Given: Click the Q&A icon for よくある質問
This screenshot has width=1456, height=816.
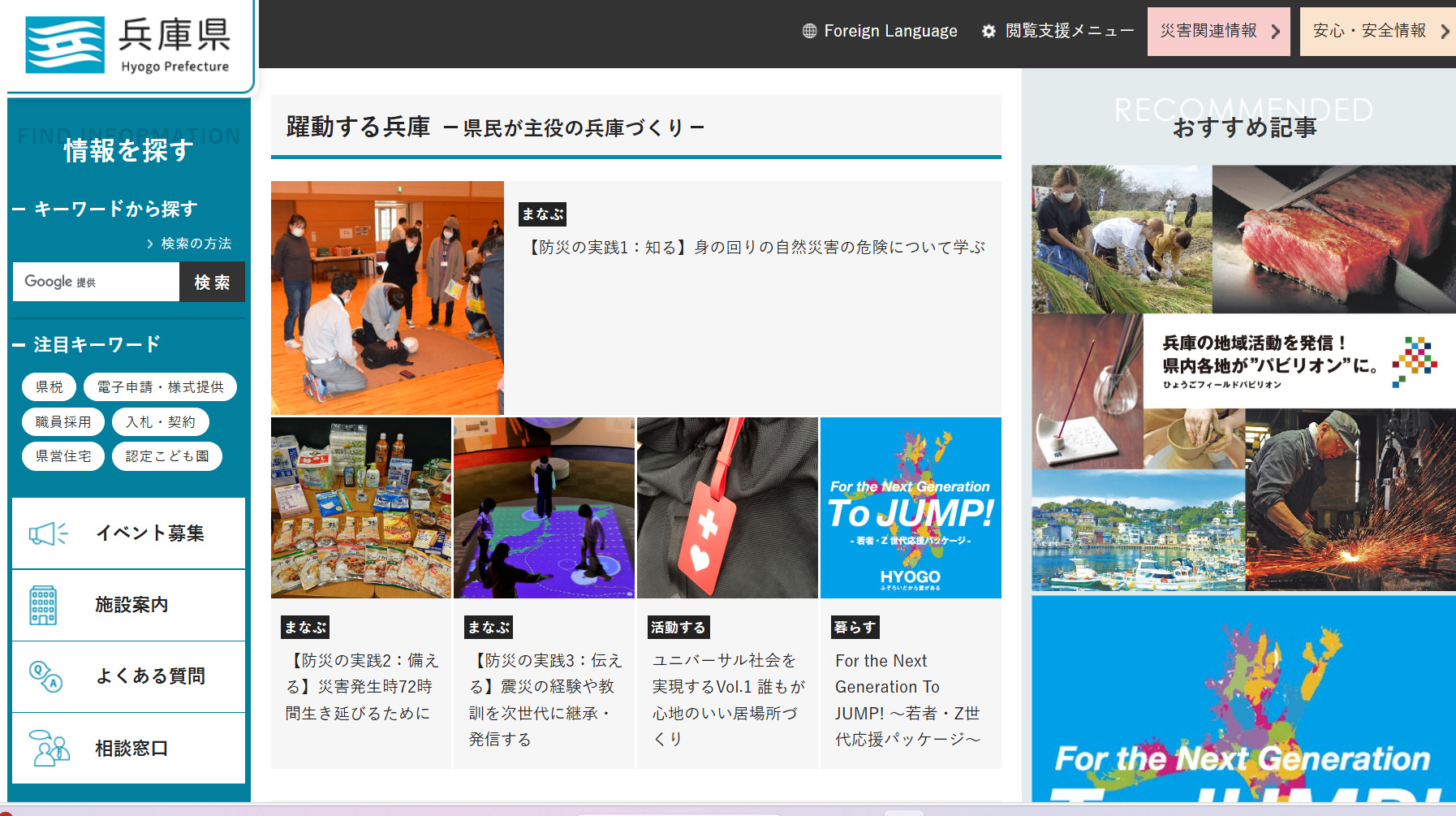Looking at the screenshot, I should tap(45, 676).
